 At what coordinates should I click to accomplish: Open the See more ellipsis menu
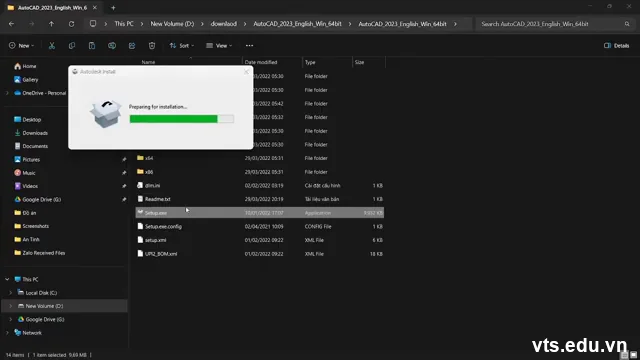pos(249,46)
